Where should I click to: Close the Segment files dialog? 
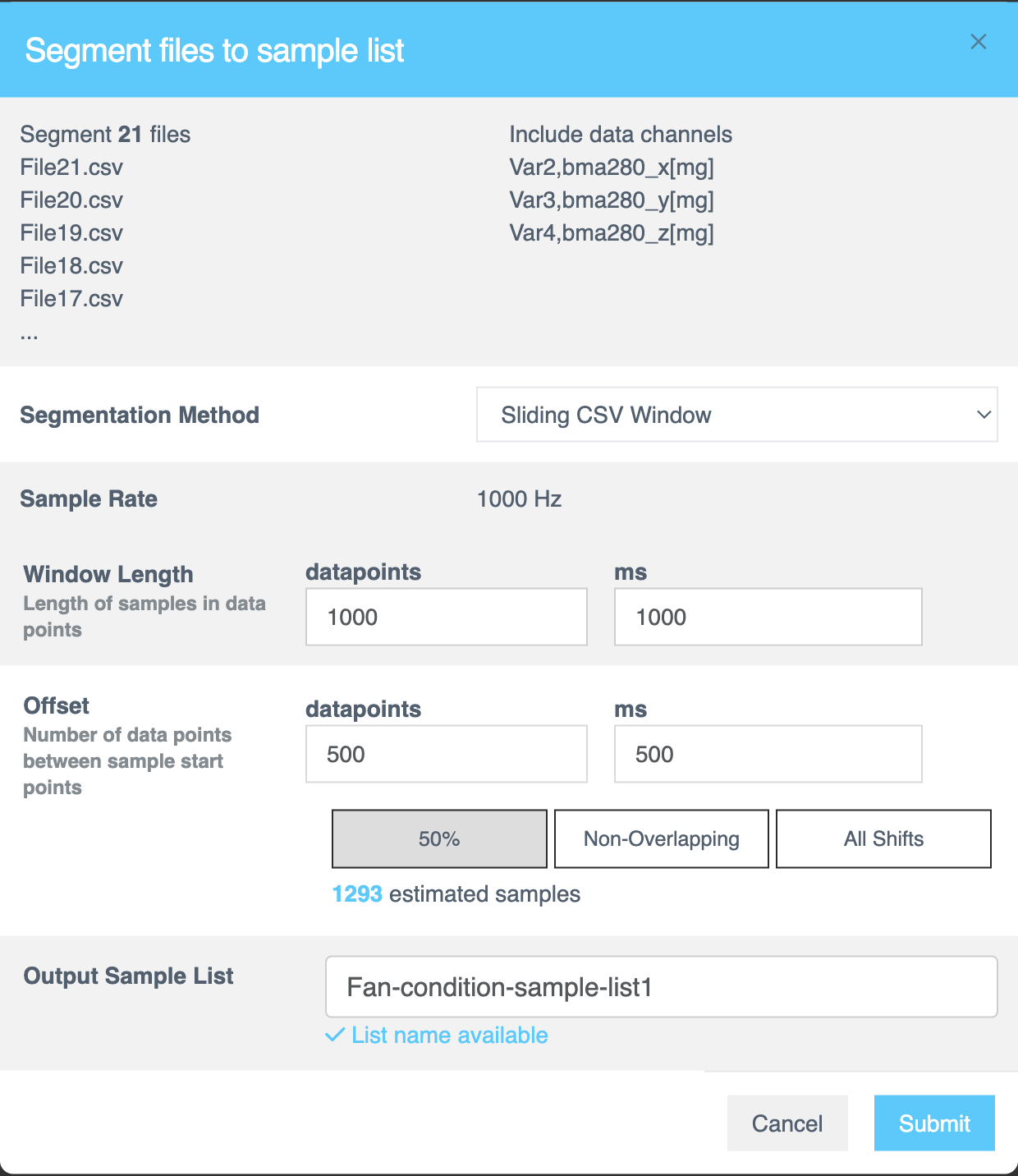click(x=978, y=42)
